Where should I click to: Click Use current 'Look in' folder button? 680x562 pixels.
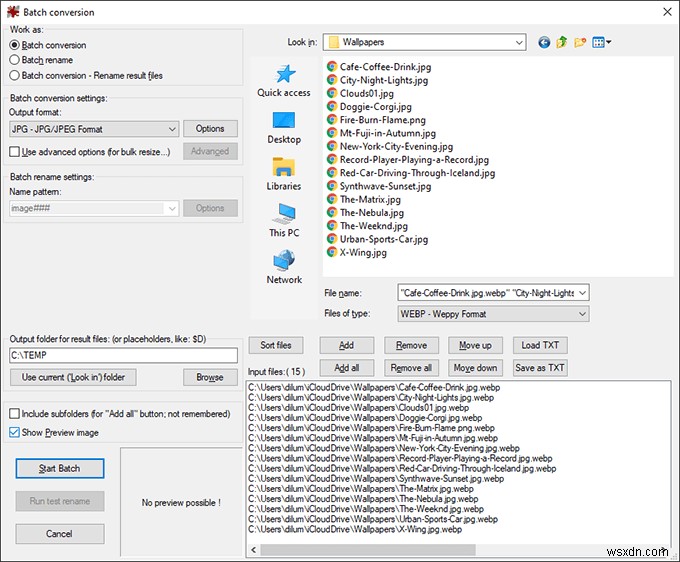coord(73,377)
